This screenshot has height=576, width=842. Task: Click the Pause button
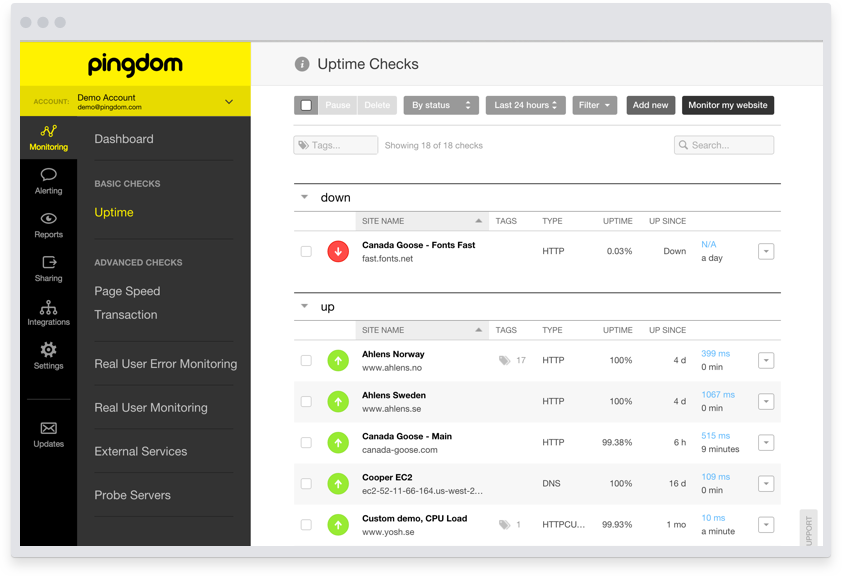pyautogui.click(x=338, y=105)
